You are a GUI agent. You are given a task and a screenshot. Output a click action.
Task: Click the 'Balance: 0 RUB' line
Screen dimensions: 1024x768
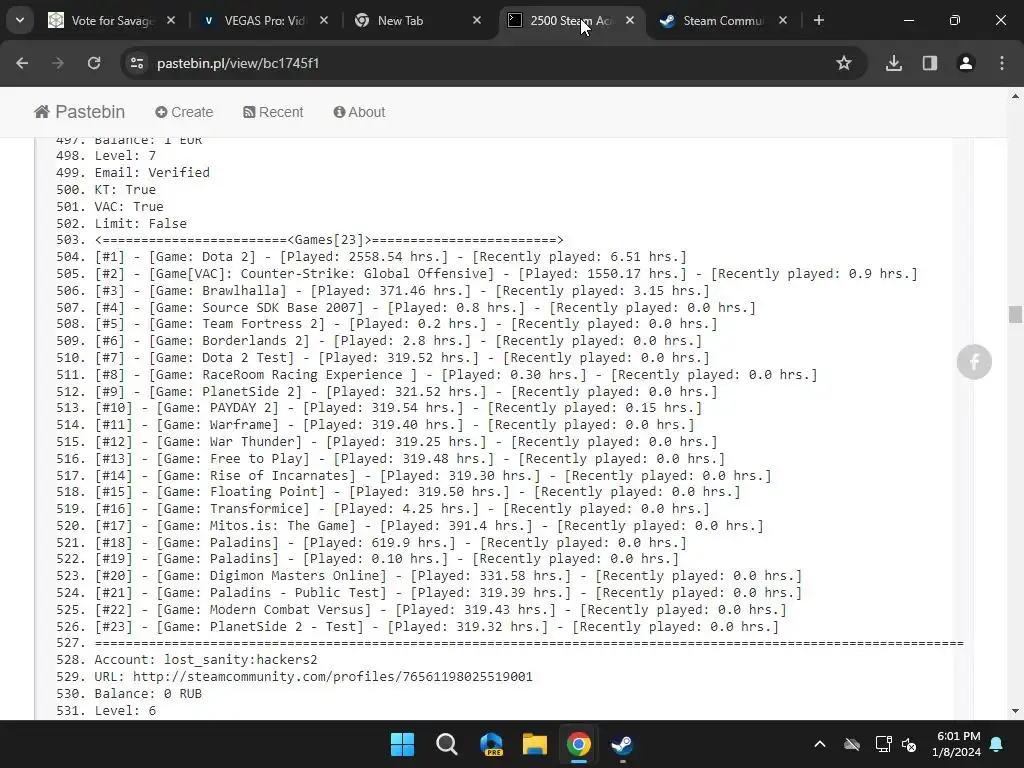[x=148, y=694]
